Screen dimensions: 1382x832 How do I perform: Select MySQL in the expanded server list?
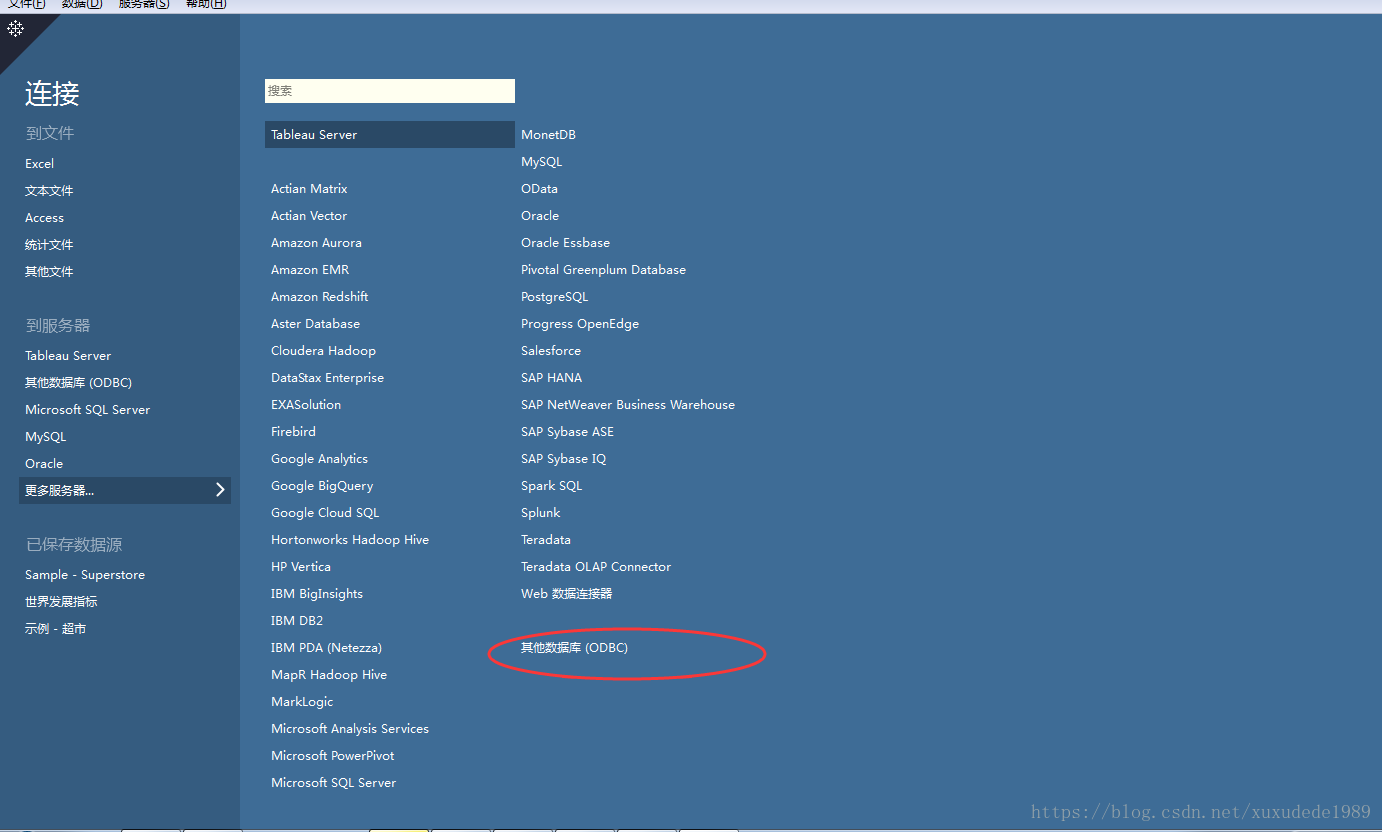click(x=541, y=162)
